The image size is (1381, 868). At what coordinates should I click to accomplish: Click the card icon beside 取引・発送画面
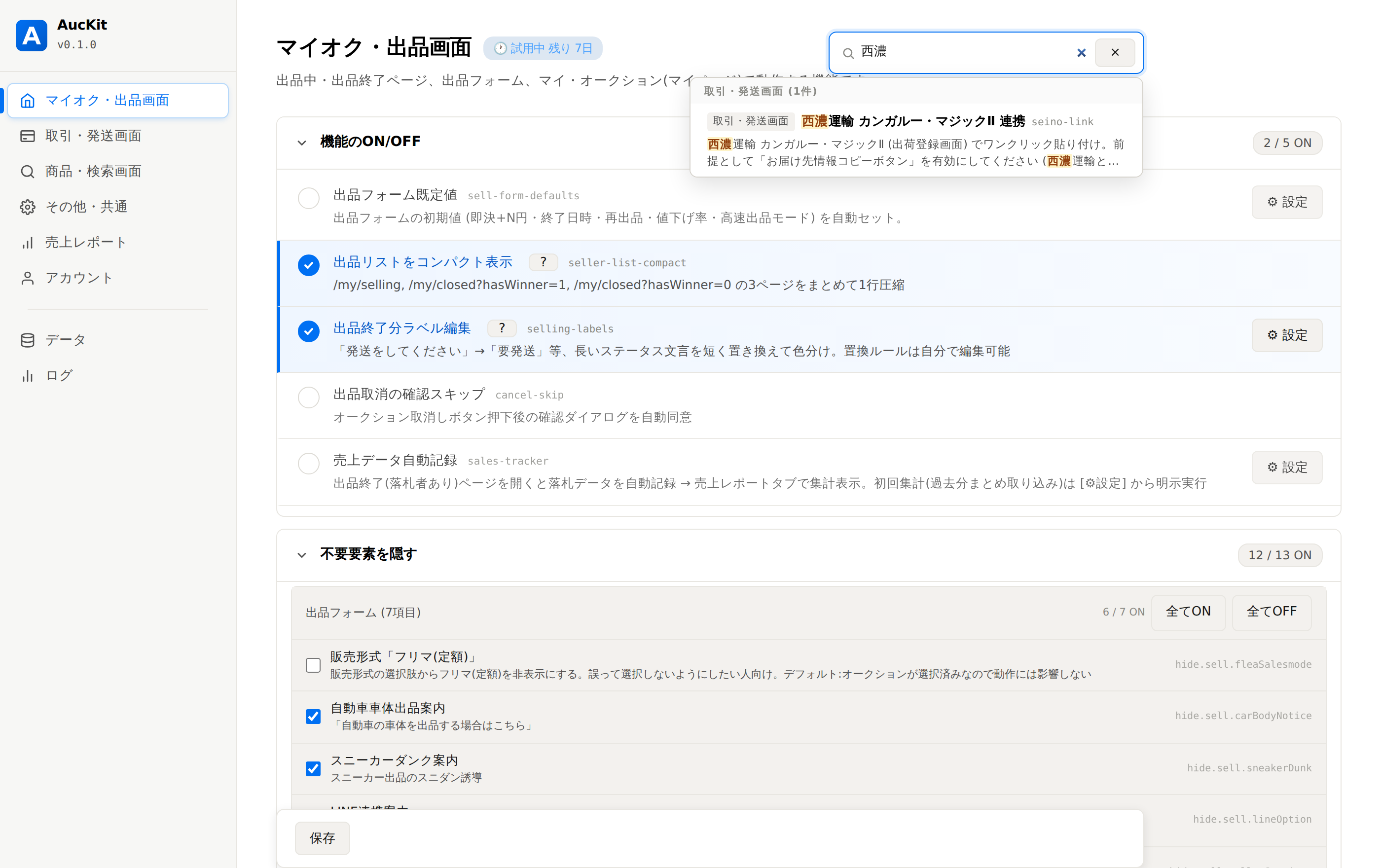[28, 136]
